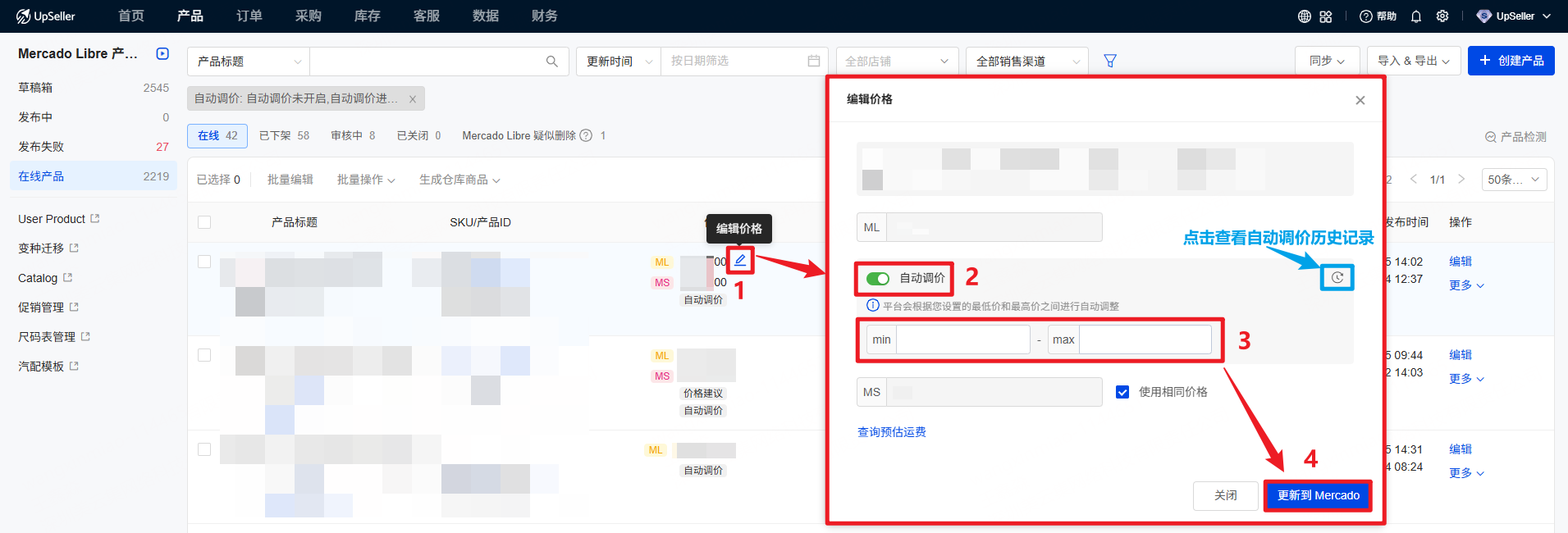Click the language globe icon
The width and height of the screenshot is (1568, 533).
(1304, 16)
